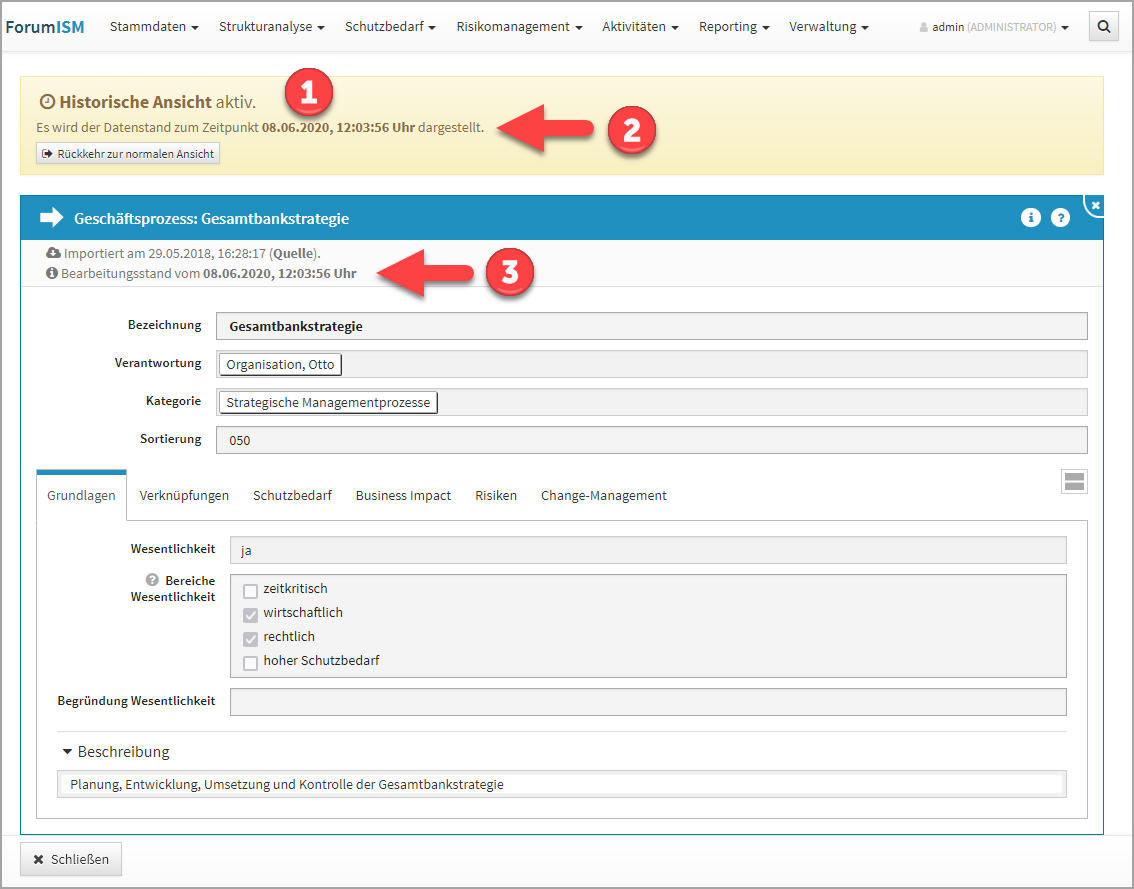
Task: Toggle the wirtschaftlich checkbox
Action: tap(250, 614)
